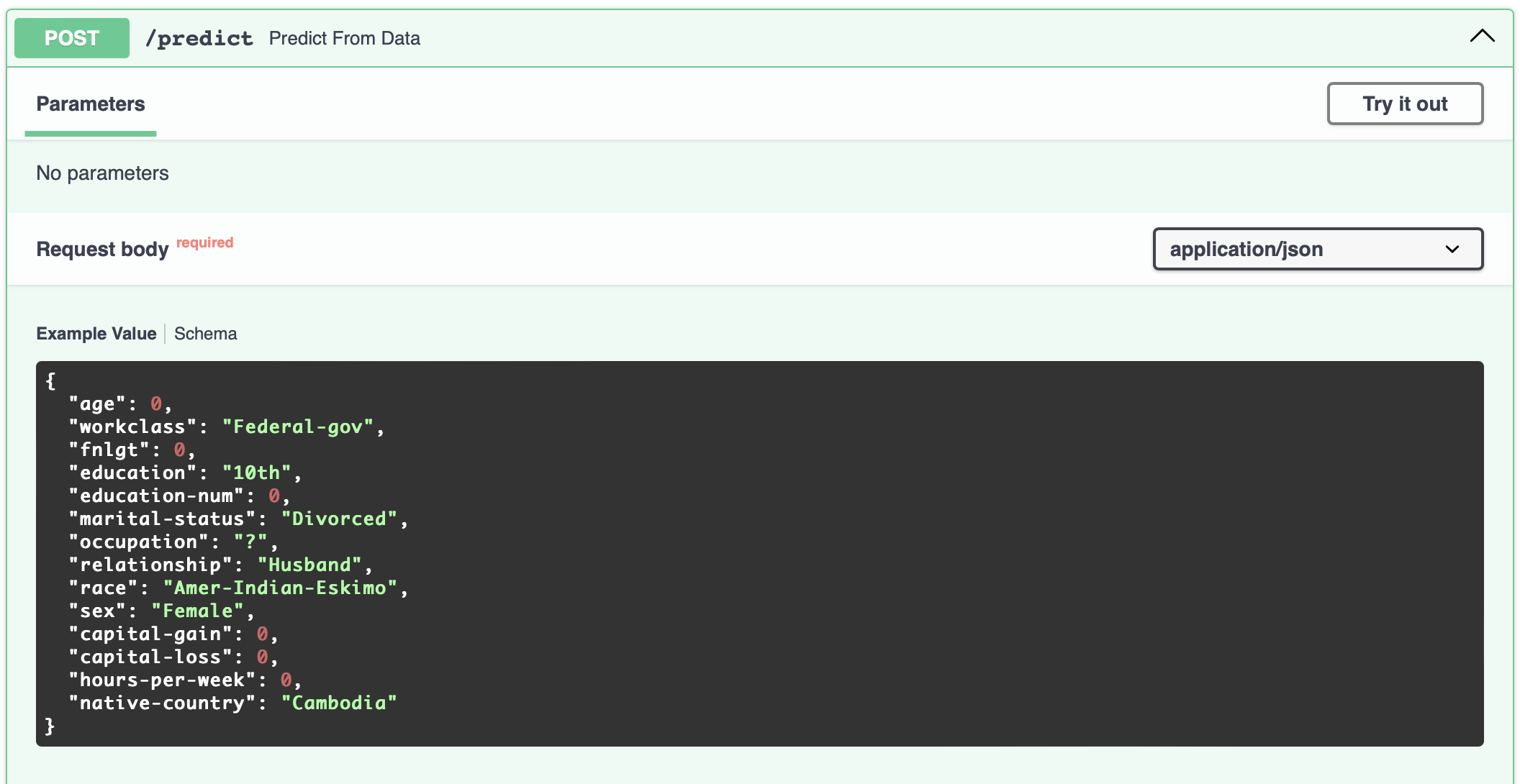Collapse the /predict endpoint using chevron arrow
Viewport: 1520px width, 784px height.
point(1482,37)
